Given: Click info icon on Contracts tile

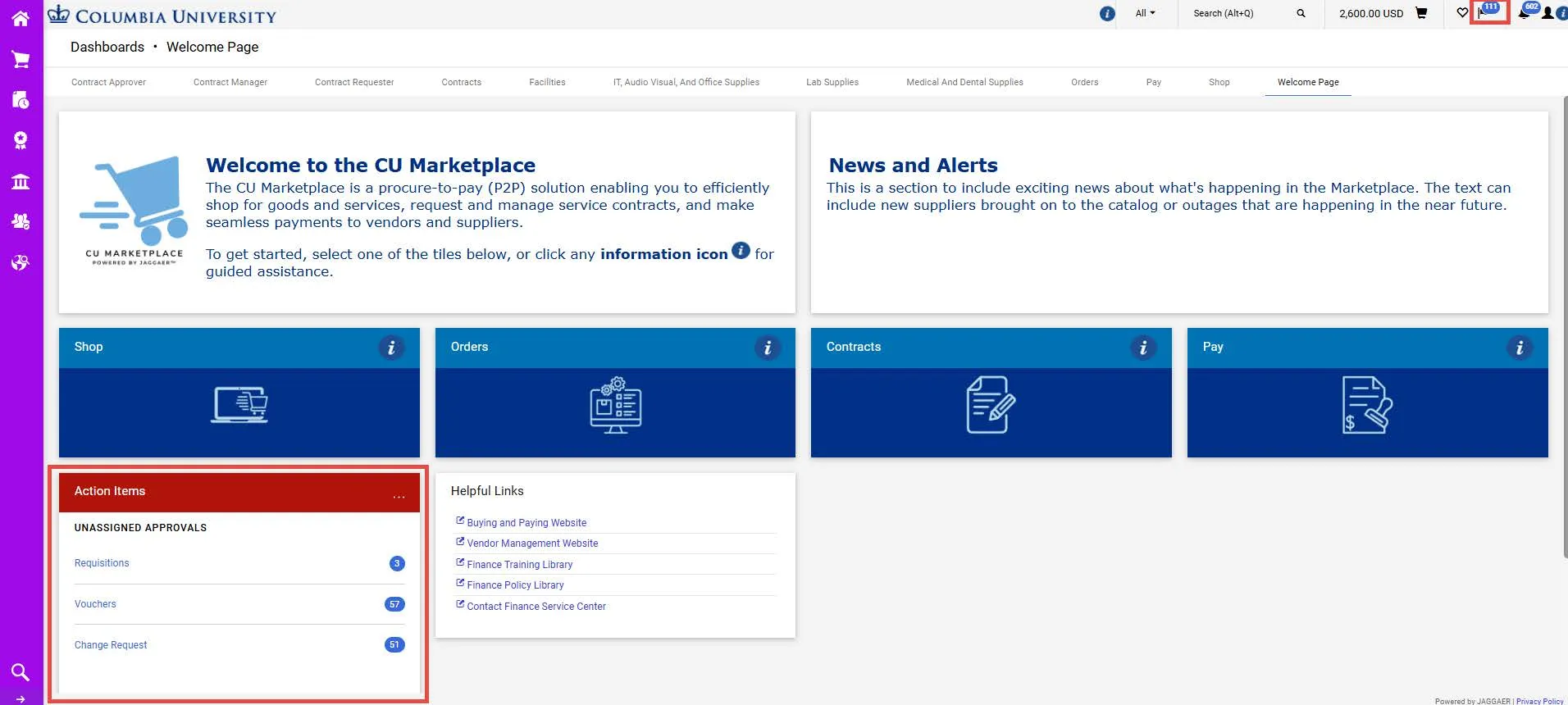Looking at the screenshot, I should pyautogui.click(x=1143, y=348).
